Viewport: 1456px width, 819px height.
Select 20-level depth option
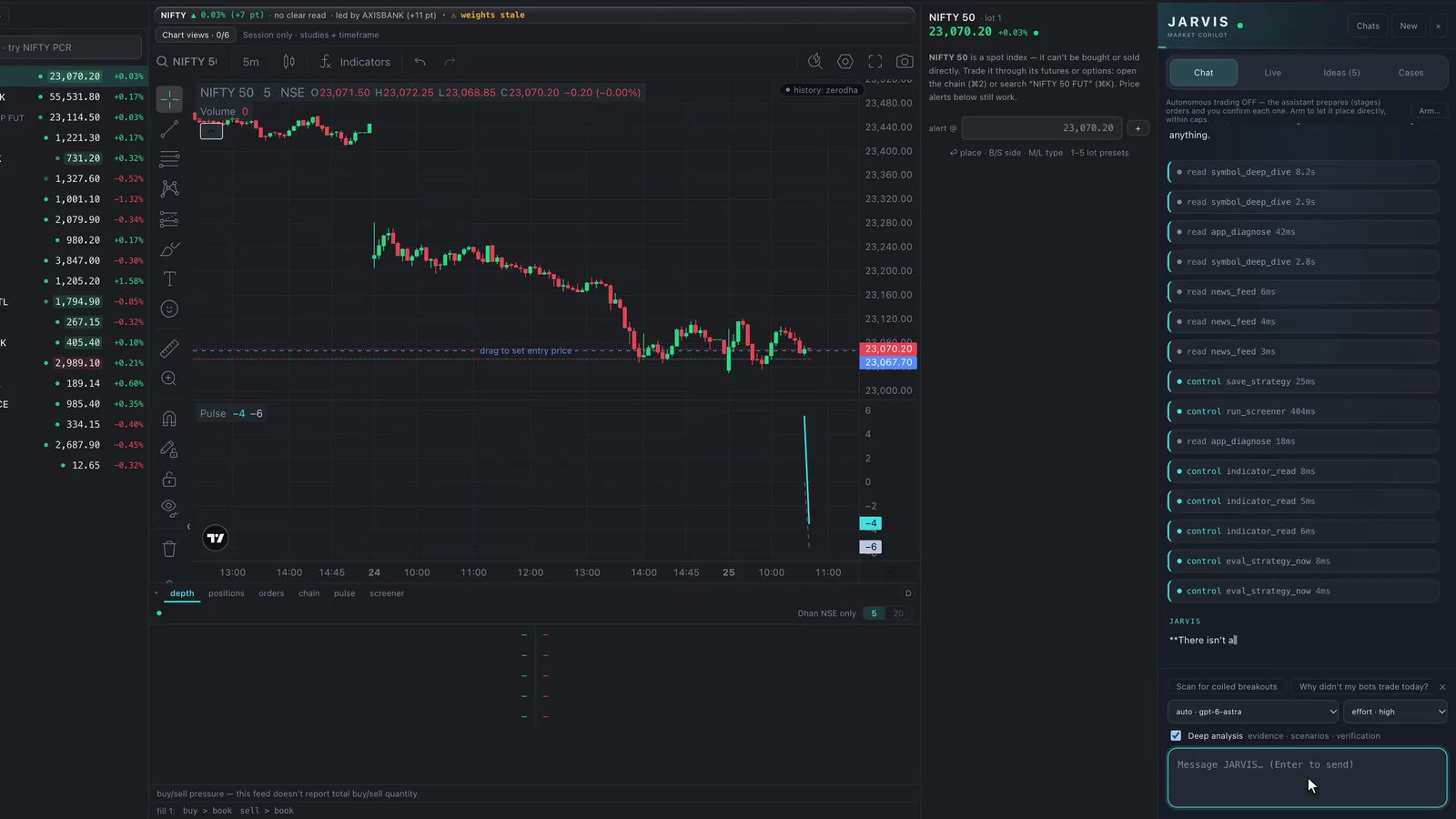click(898, 613)
